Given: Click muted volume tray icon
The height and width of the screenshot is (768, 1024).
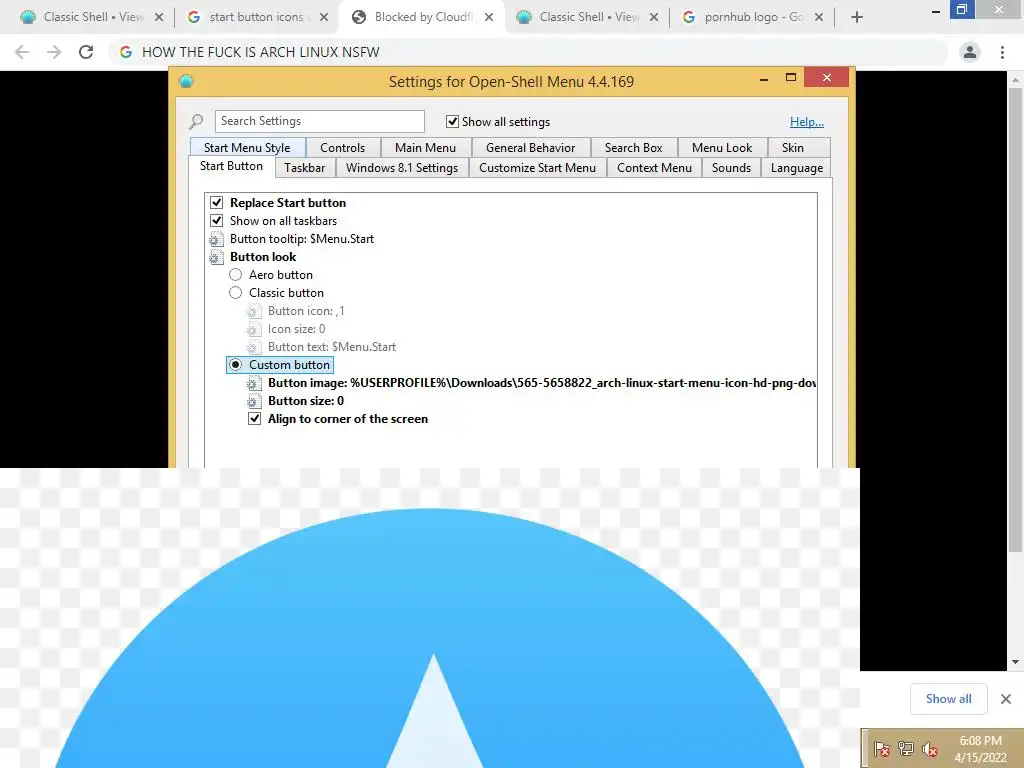Looking at the screenshot, I should [x=930, y=749].
